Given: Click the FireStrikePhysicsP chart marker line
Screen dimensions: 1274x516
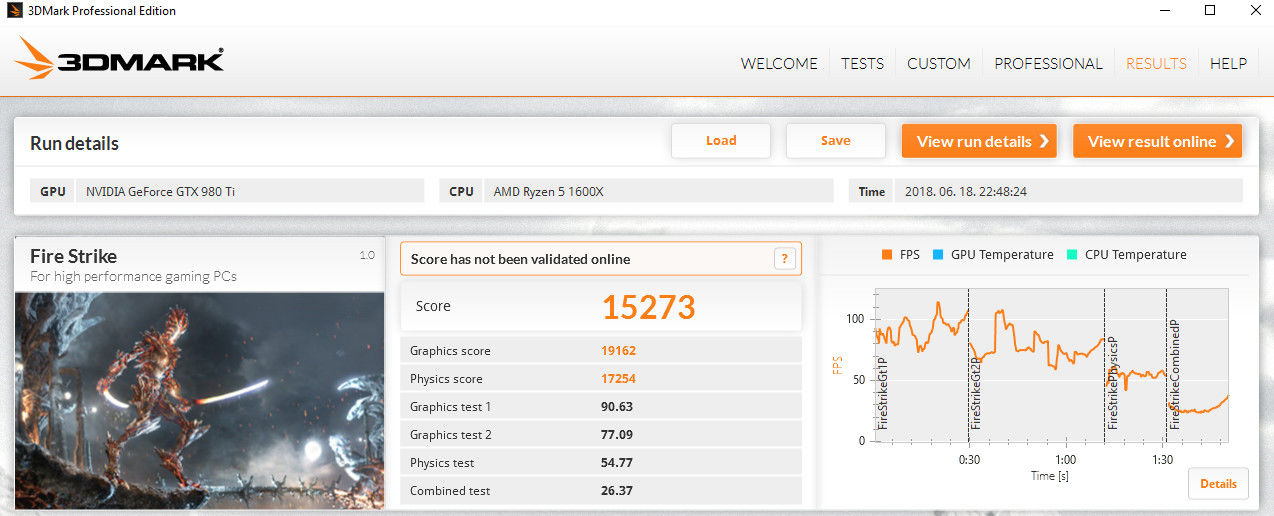Looking at the screenshot, I should tap(1104, 365).
